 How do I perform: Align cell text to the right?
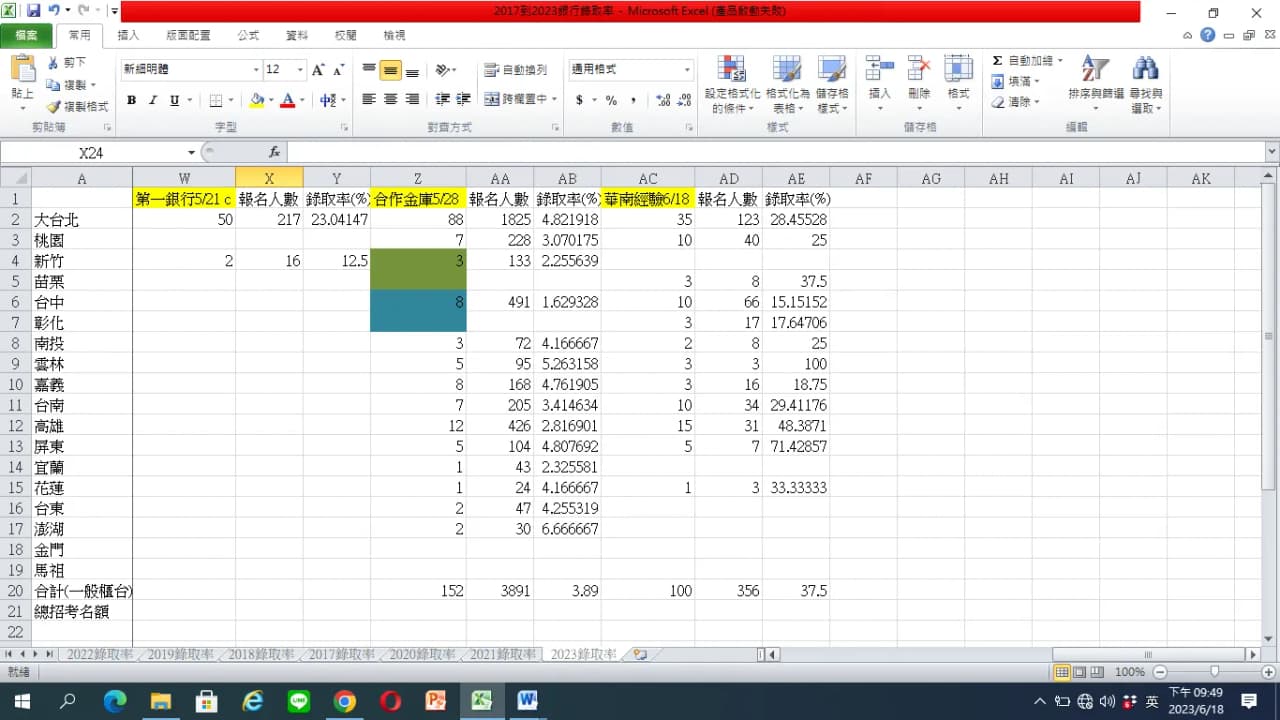(x=412, y=100)
